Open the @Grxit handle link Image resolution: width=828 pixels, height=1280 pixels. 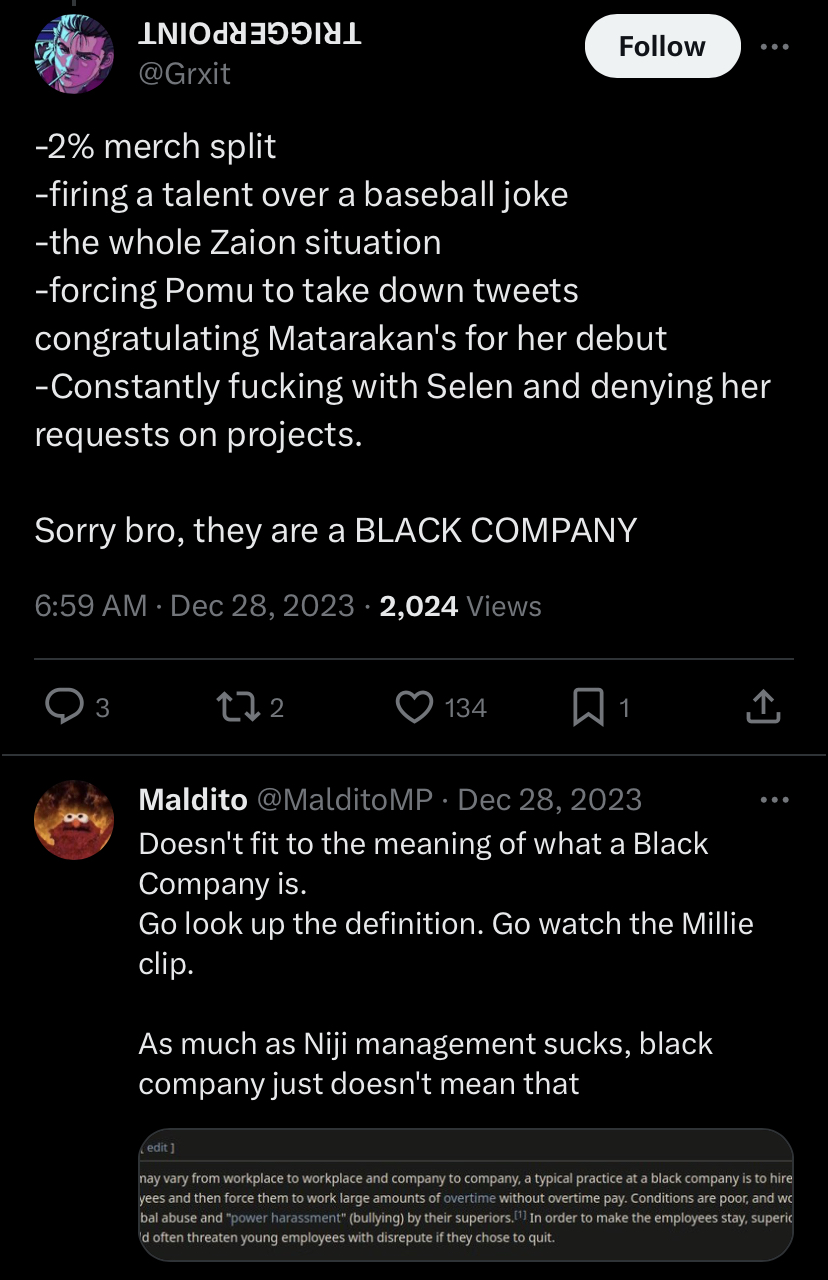pyautogui.click(x=184, y=73)
